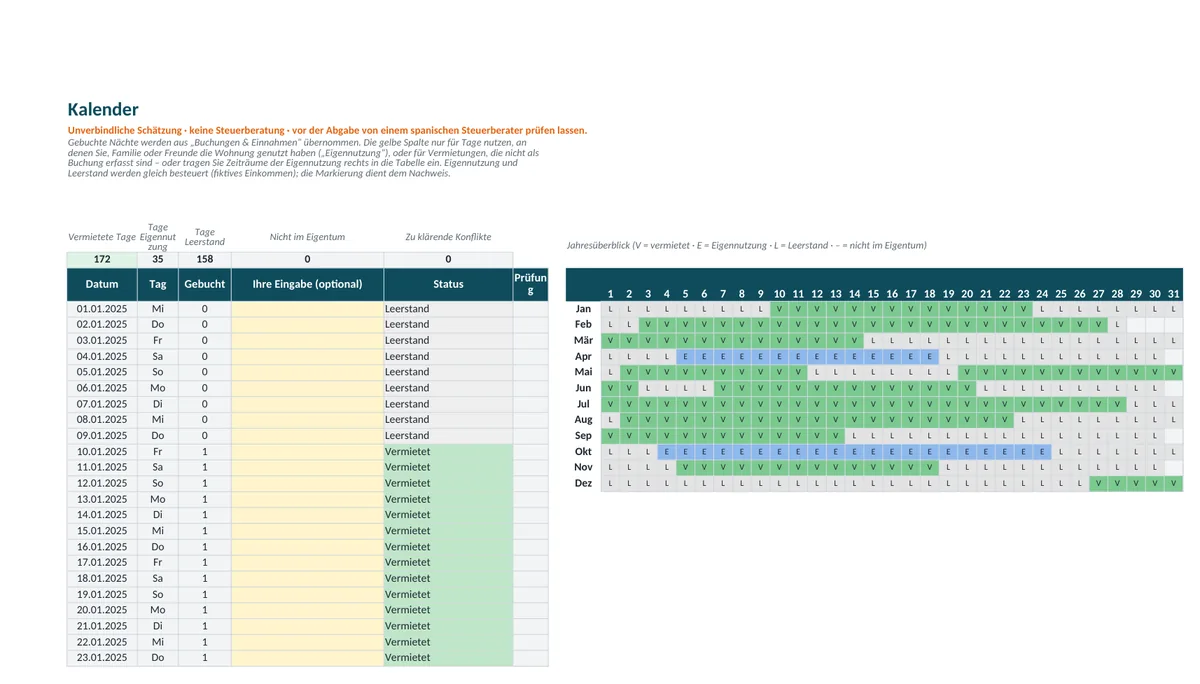Select the date cell 16.01.2025
This screenshot has height=684, width=1200.
click(x=102, y=546)
